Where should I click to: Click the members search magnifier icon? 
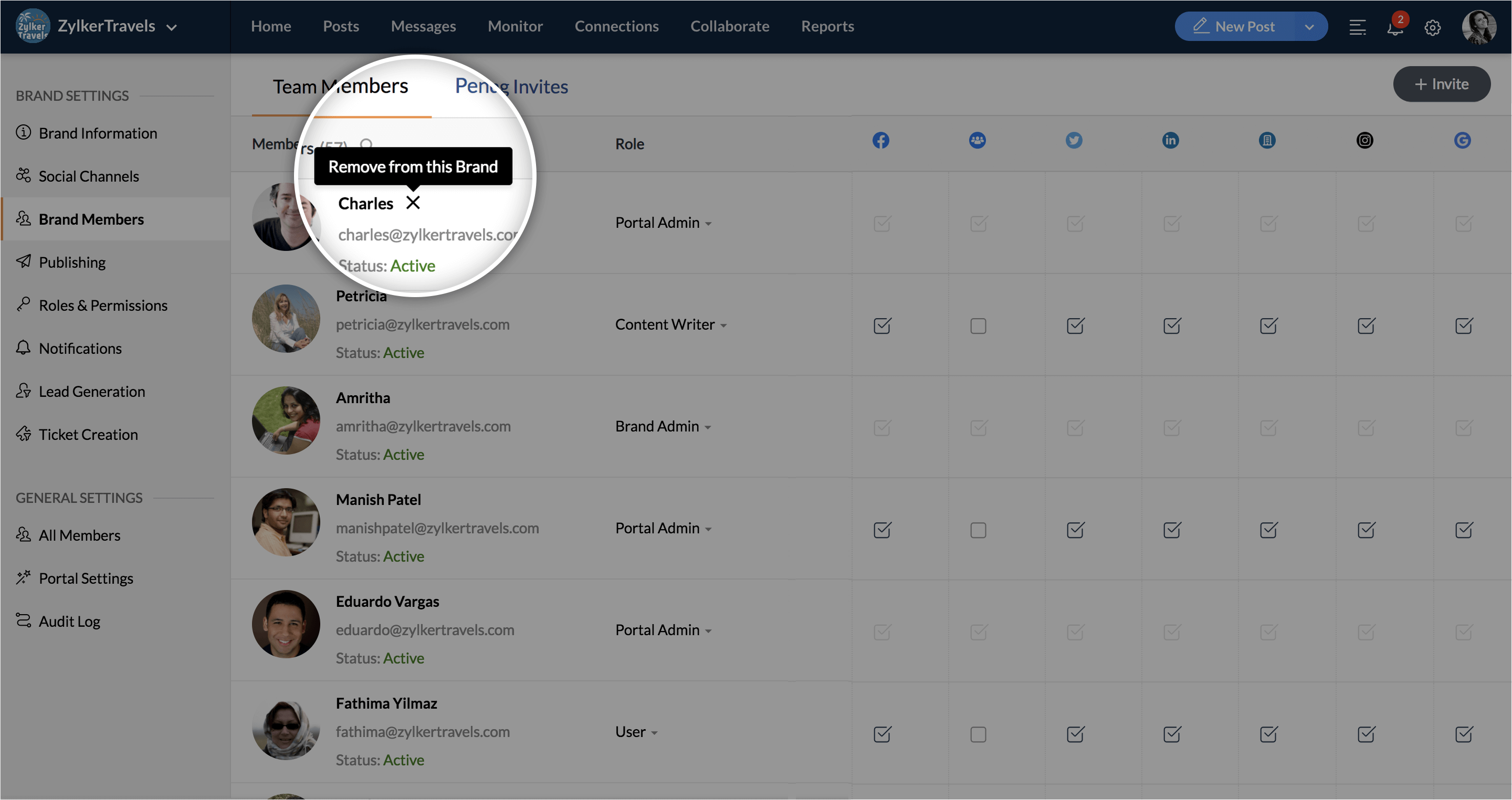pyautogui.click(x=367, y=144)
